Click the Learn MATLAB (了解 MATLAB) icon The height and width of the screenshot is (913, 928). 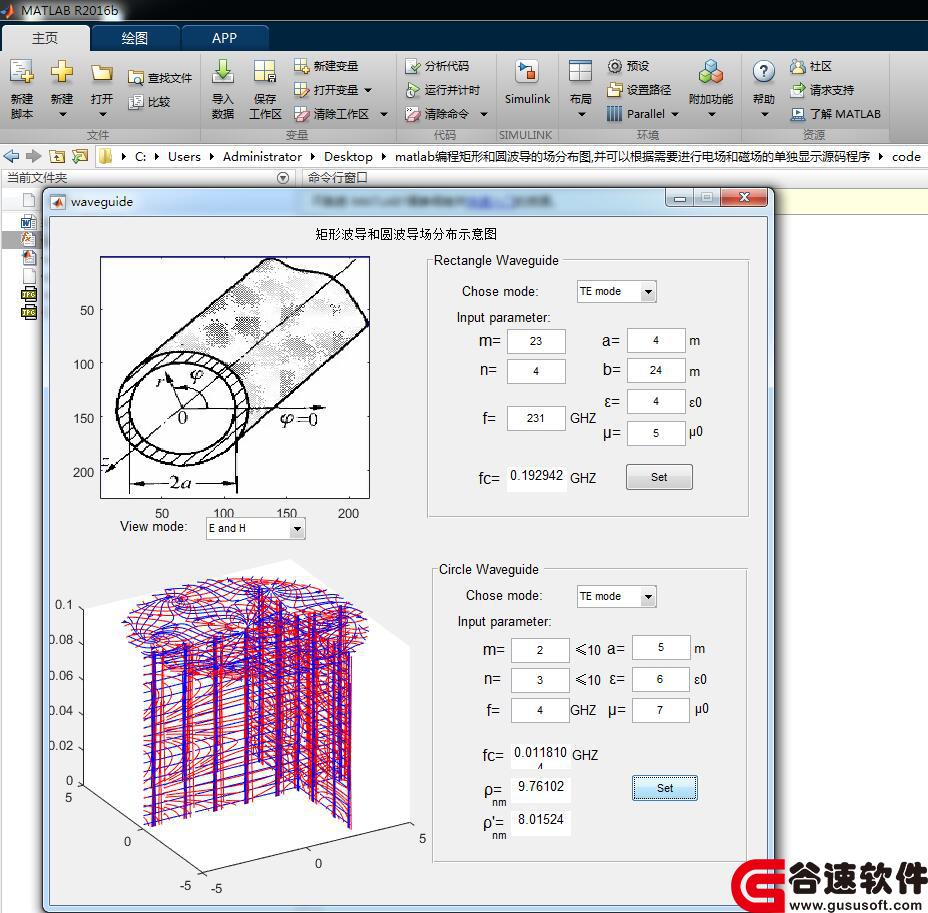tap(797, 114)
